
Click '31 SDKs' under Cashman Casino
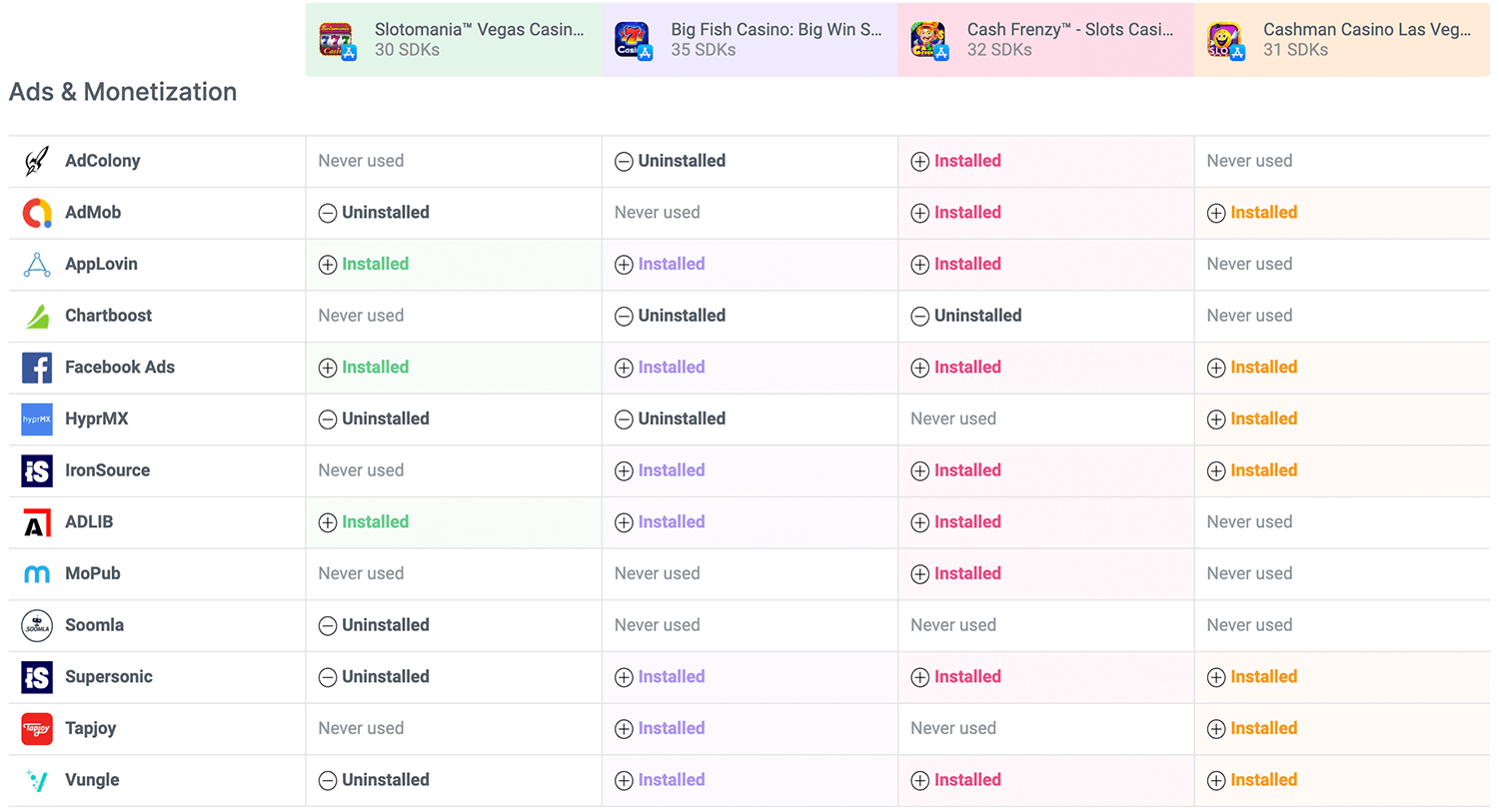tap(1295, 50)
